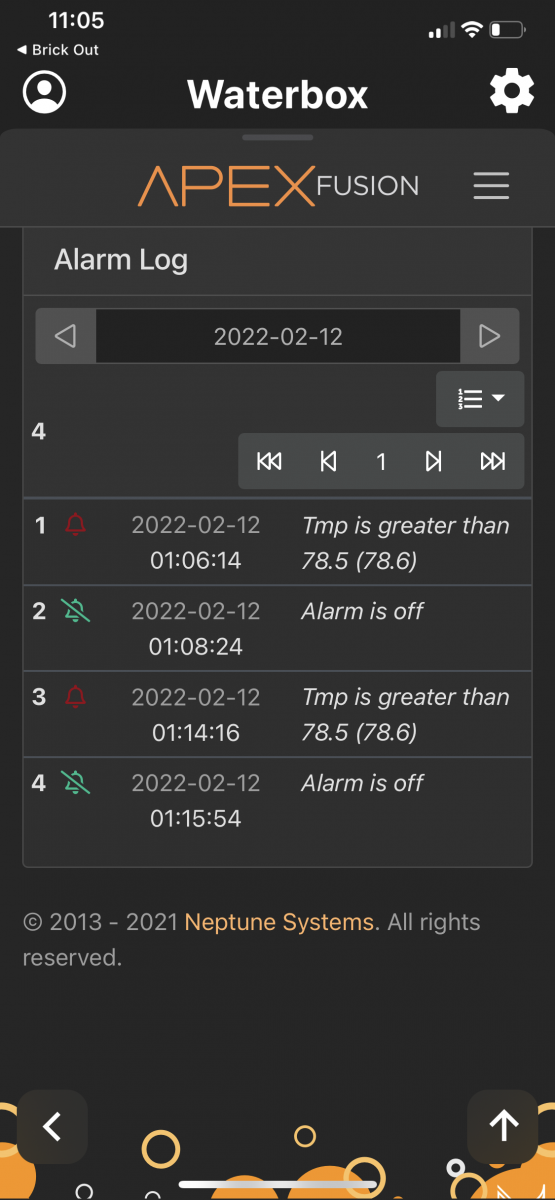This screenshot has width=555, height=1200.
Task: Click red alarm bell of entry 3
Action: (75, 696)
